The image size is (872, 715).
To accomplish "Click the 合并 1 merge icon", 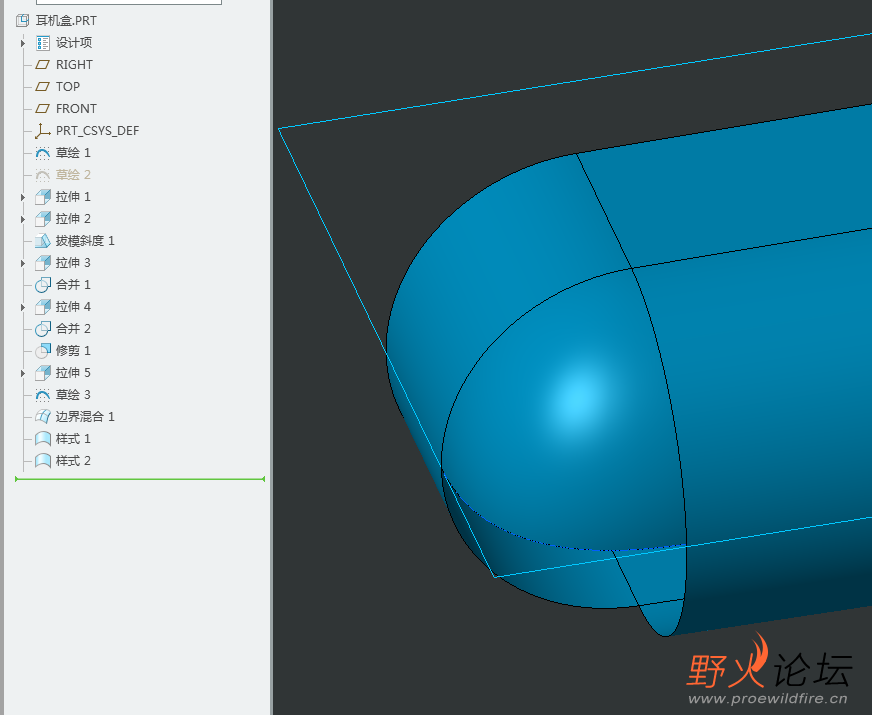I will pyautogui.click(x=43, y=285).
